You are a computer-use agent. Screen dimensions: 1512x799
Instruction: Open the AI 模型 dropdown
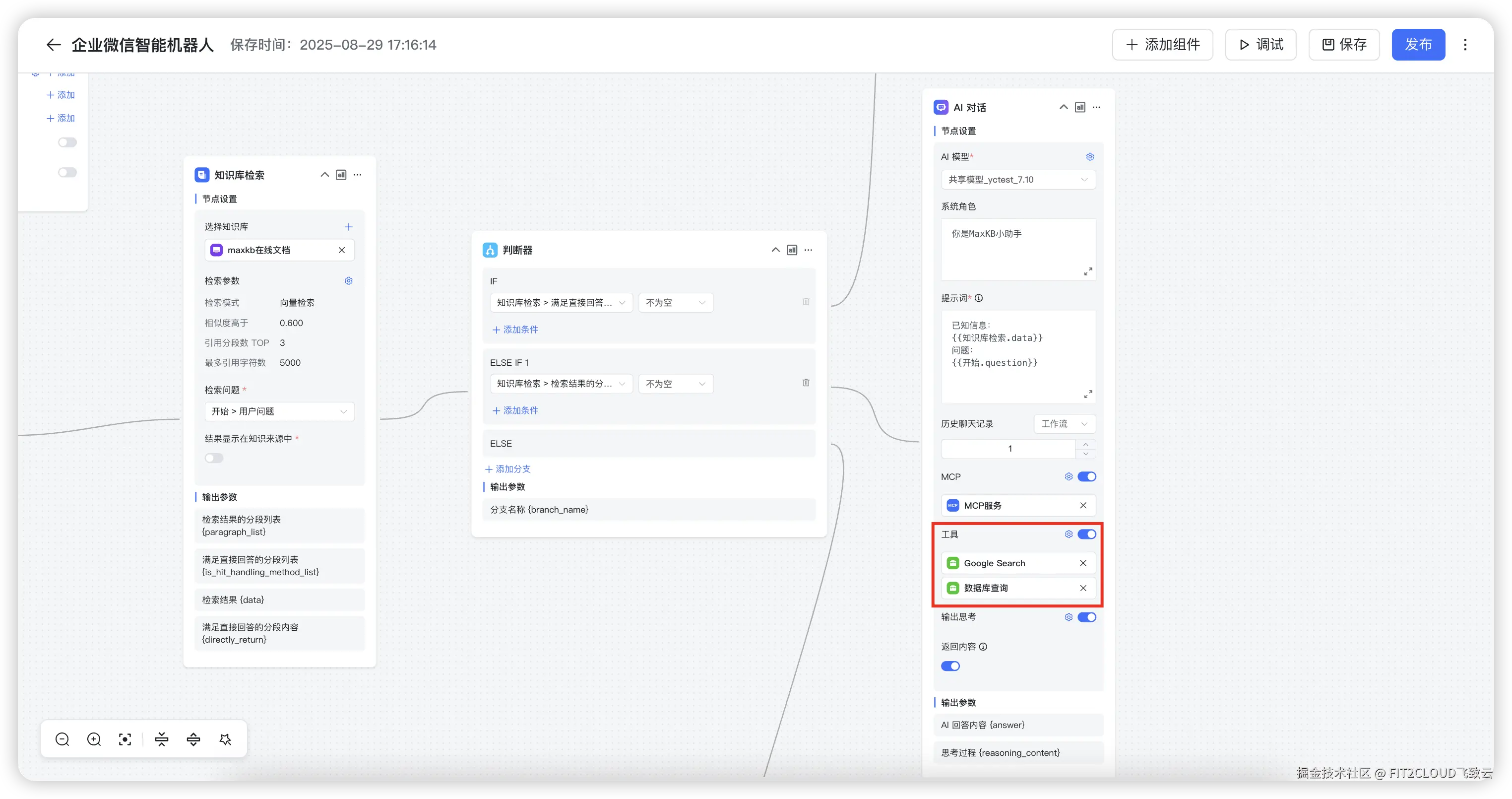click(1018, 180)
